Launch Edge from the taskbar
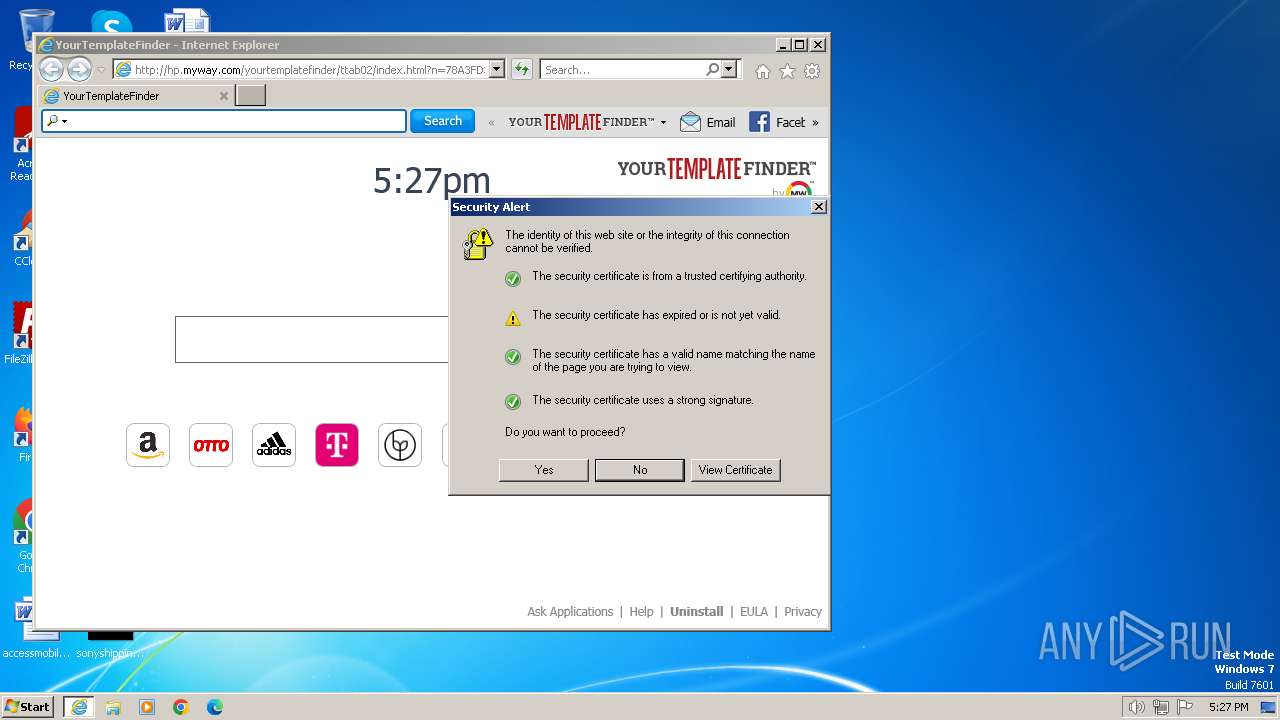The width and height of the screenshot is (1280, 720). [215, 707]
